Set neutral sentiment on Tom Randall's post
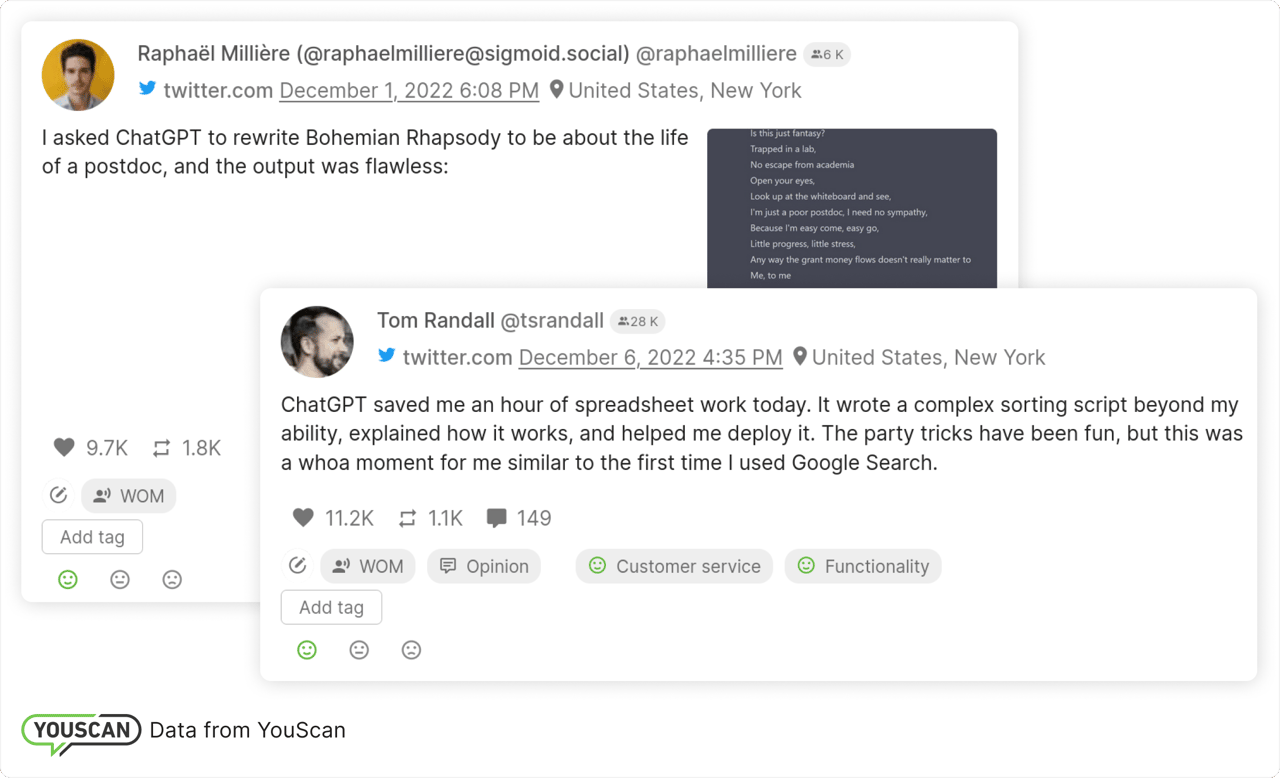Screen dimensions: 1280x778 (x=359, y=650)
